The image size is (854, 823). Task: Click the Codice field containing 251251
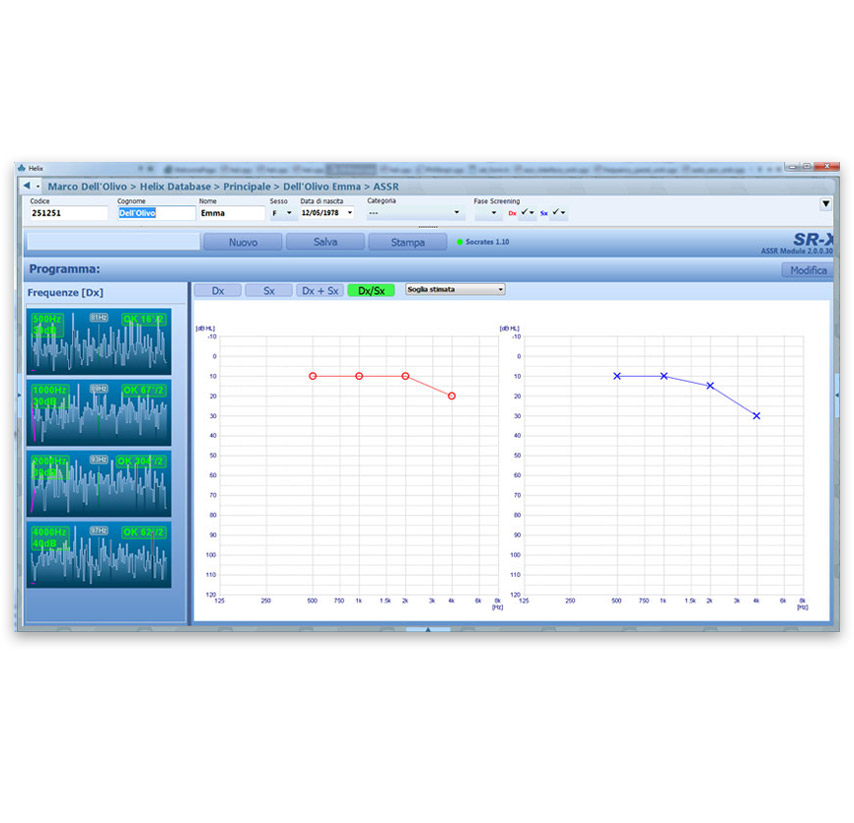(69, 213)
